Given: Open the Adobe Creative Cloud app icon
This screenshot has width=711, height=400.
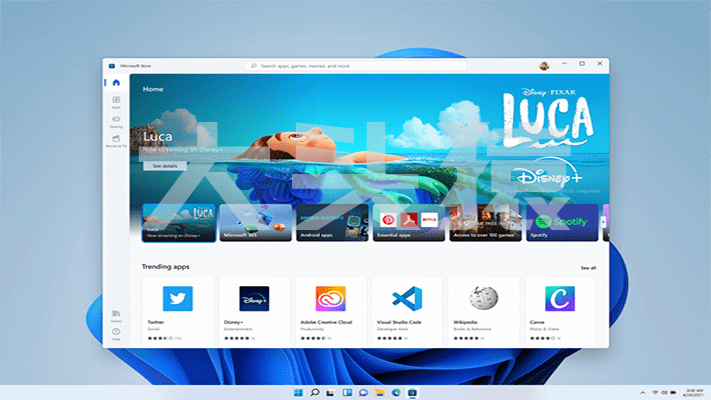Looking at the screenshot, I should (331, 298).
